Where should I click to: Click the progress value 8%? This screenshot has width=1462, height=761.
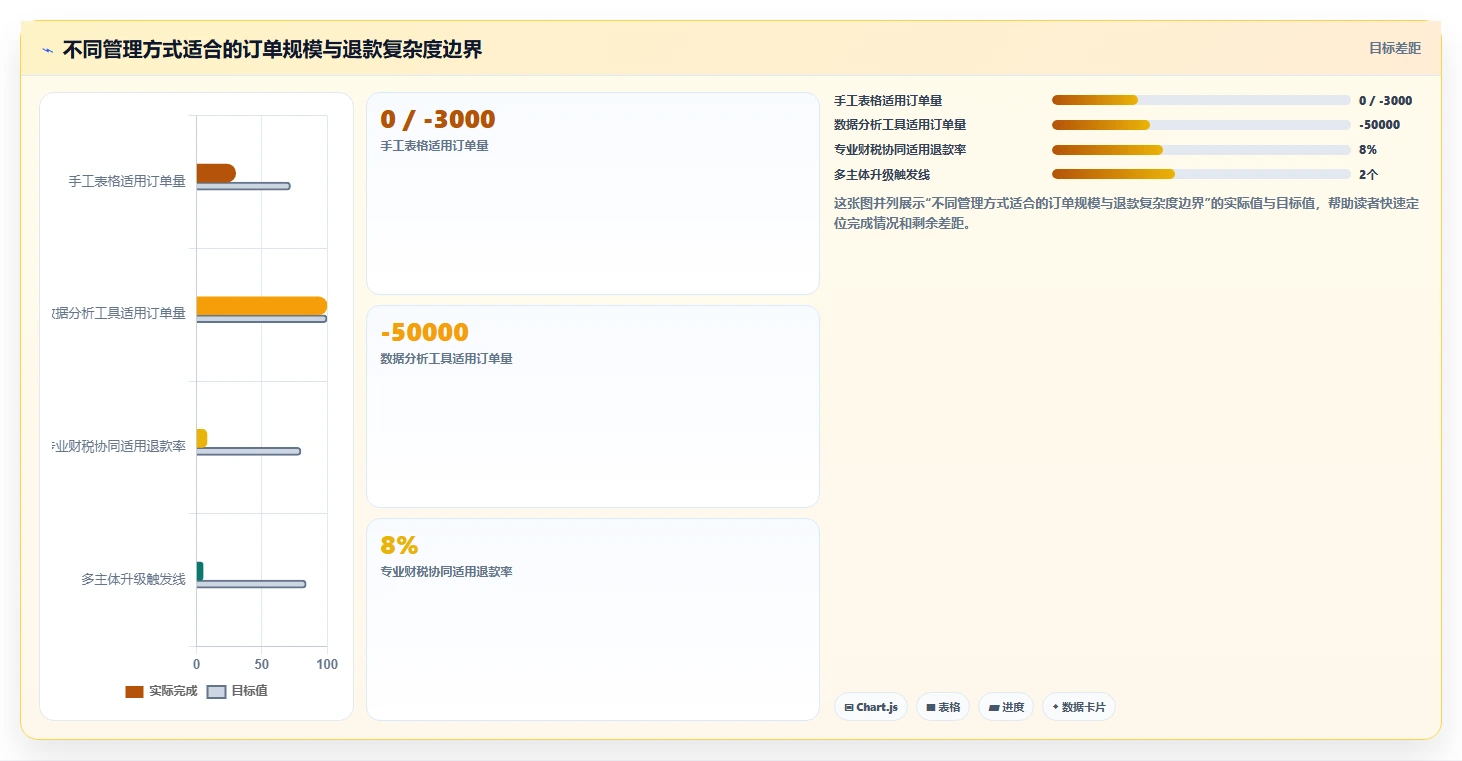point(1368,149)
